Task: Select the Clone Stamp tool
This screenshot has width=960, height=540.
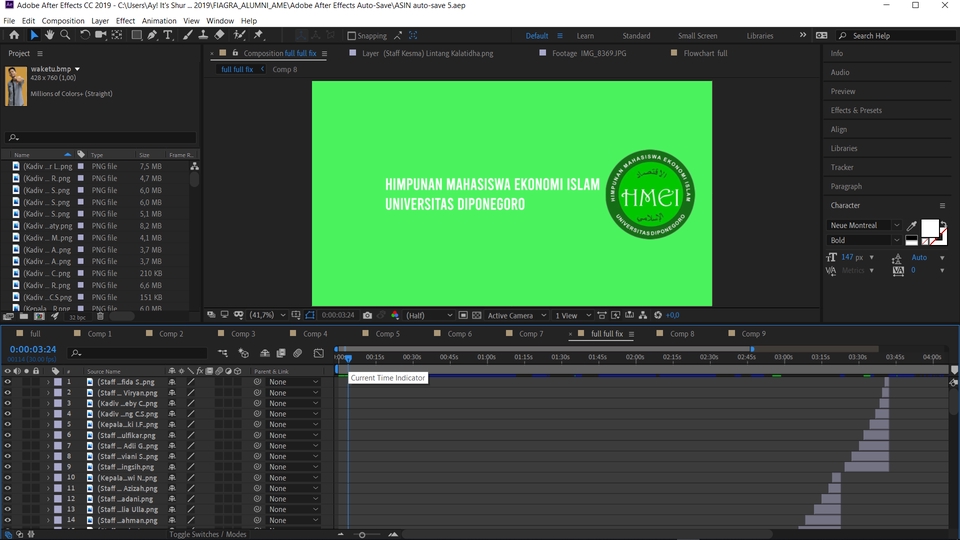Action: [203, 36]
